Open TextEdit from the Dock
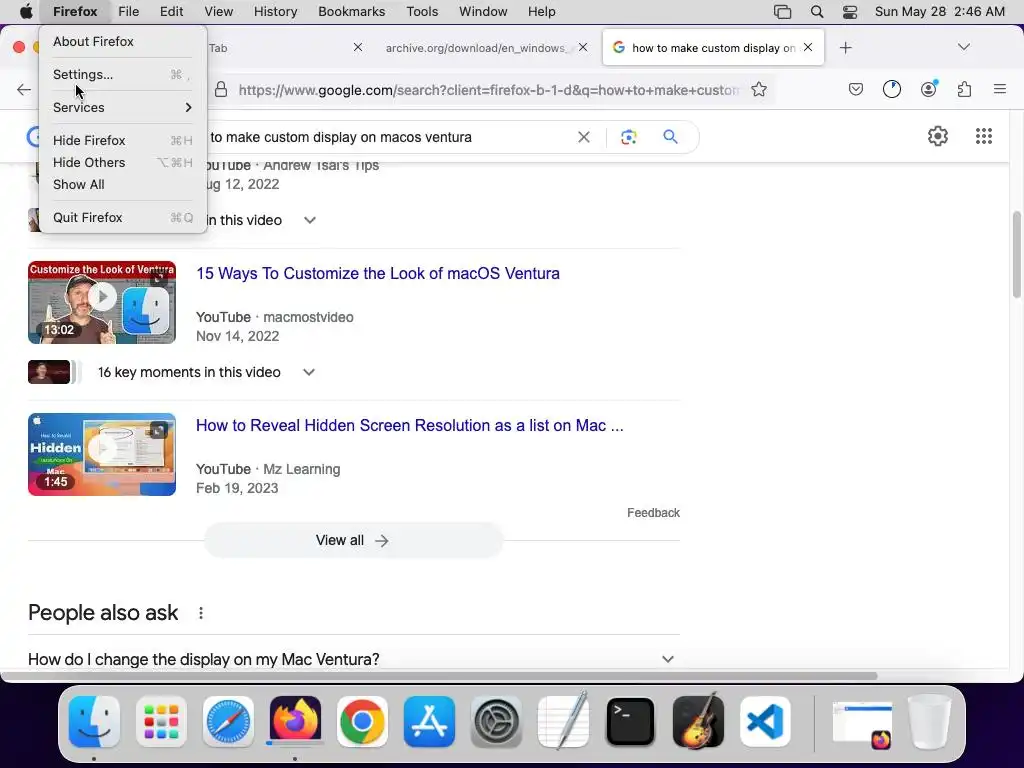The height and width of the screenshot is (768, 1024). click(563, 720)
